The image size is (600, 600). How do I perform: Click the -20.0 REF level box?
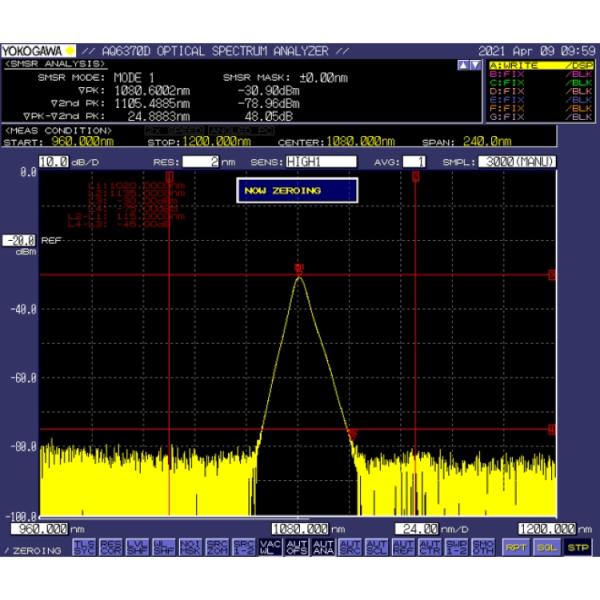click(x=20, y=241)
